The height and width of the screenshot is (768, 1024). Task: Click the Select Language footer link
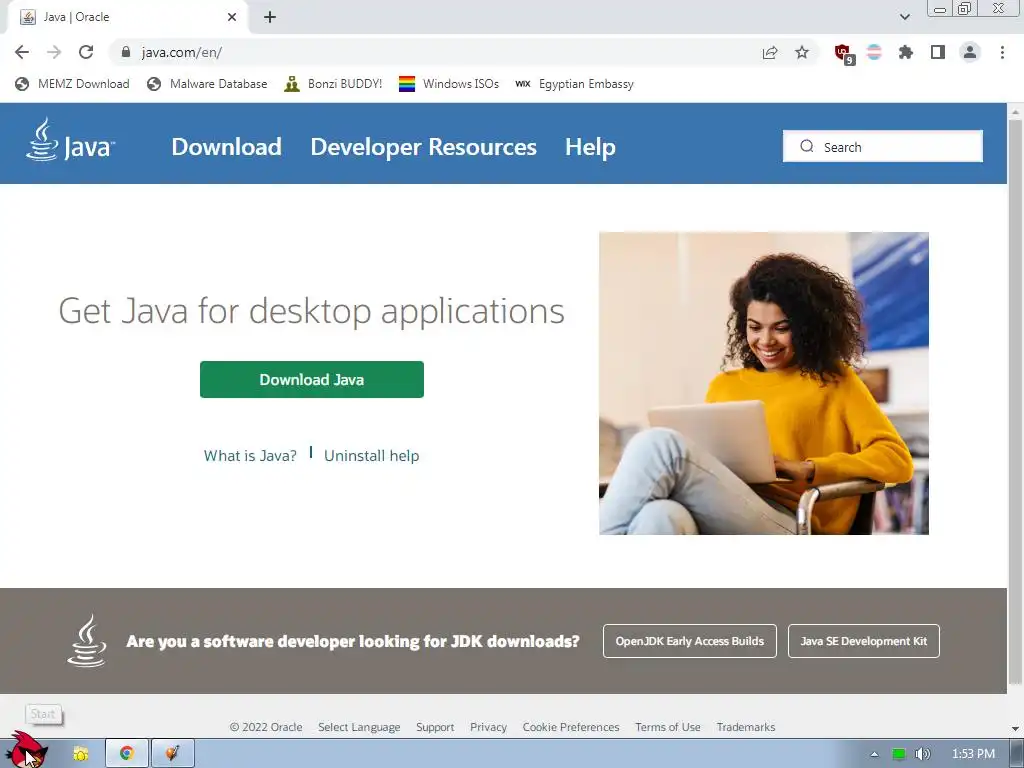click(359, 727)
